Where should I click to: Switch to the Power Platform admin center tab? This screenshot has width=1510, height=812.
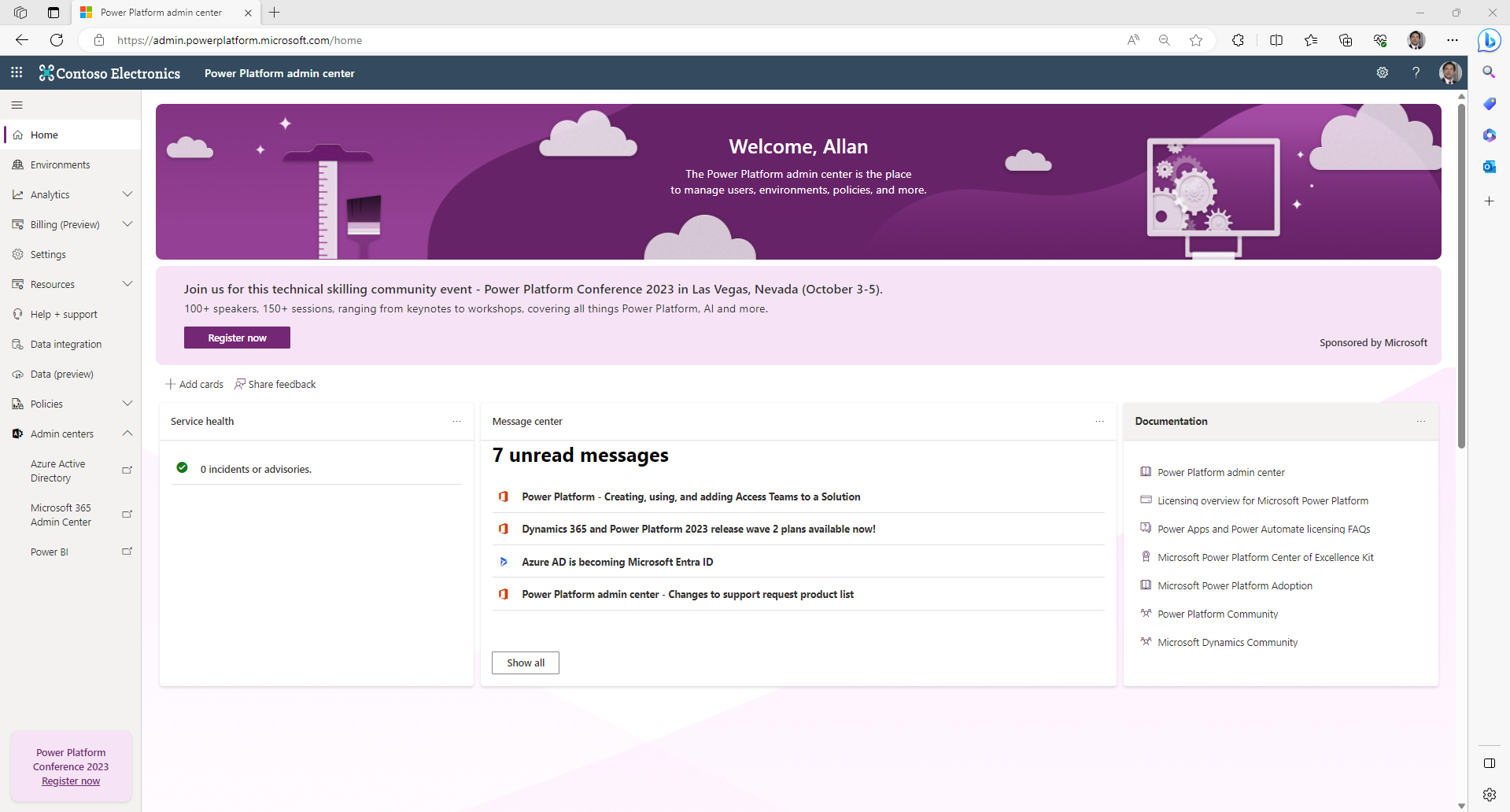tap(160, 13)
